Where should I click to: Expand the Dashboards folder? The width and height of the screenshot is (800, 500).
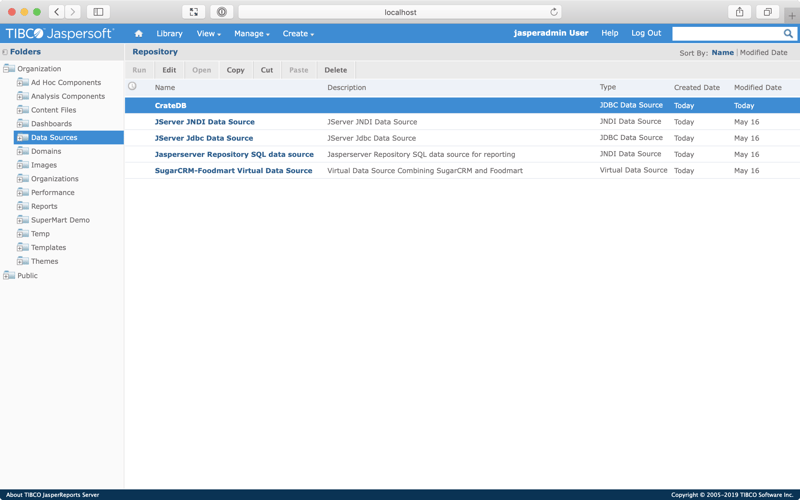coord(22,123)
